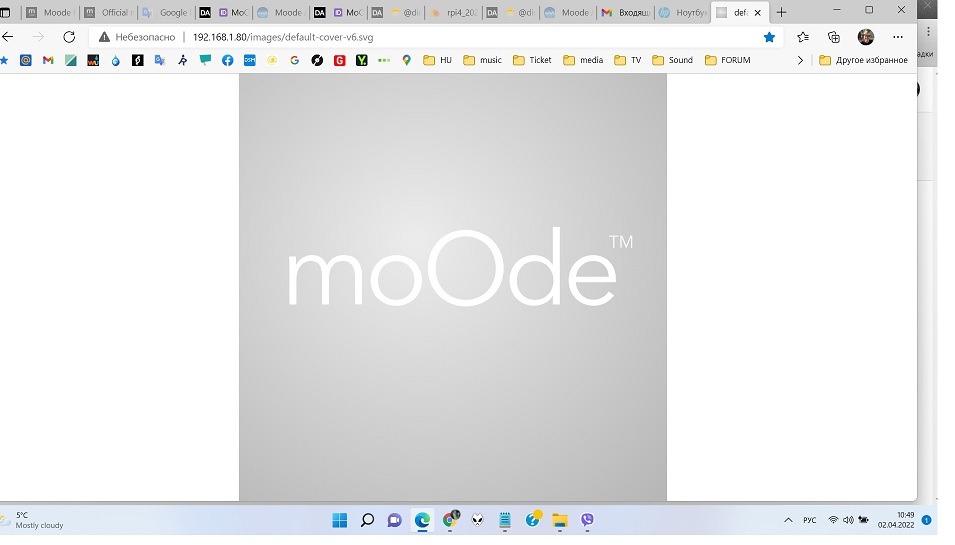Expand the Sound bookmarks folder
The width and height of the screenshot is (955, 545).
click(672, 60)
